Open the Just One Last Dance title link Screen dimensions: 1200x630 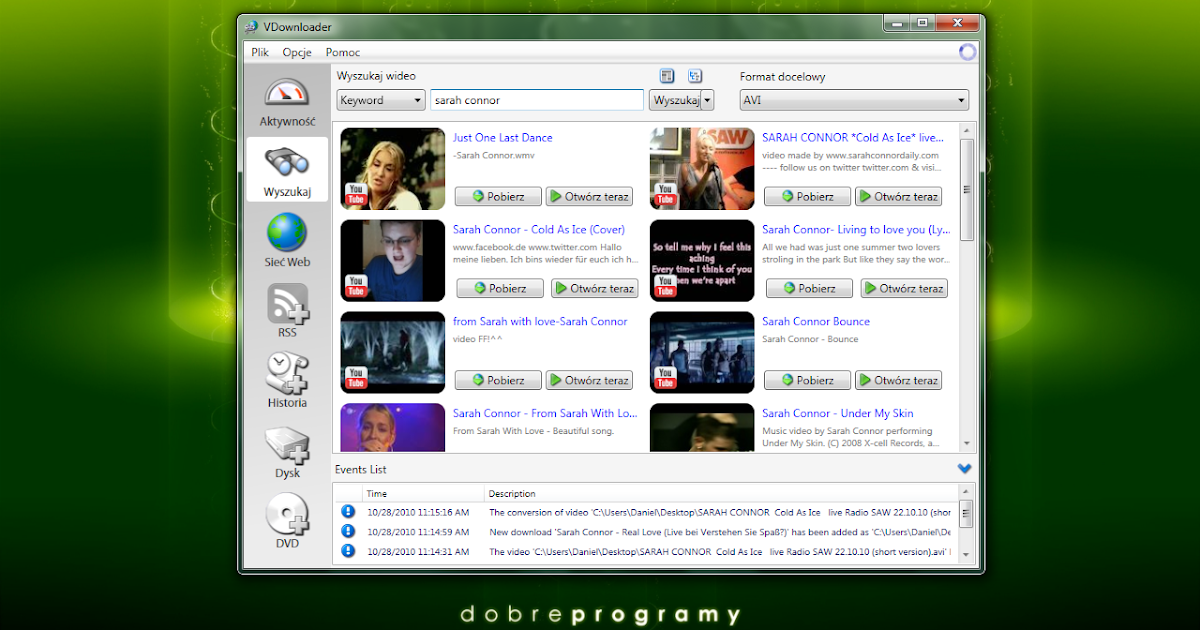coord(502,138)
